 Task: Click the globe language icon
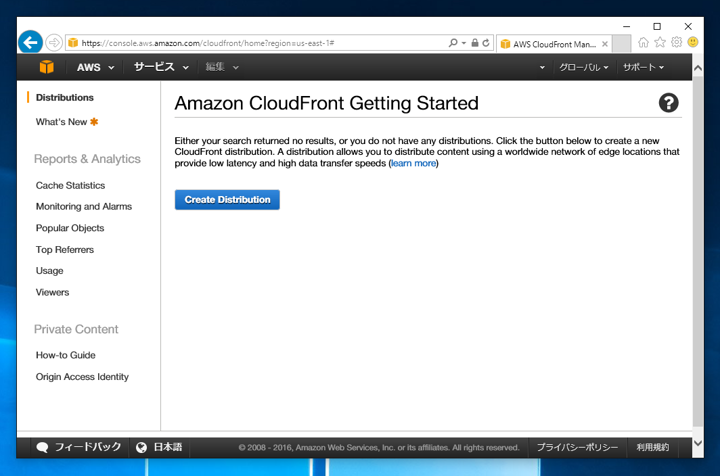(141, 448)
